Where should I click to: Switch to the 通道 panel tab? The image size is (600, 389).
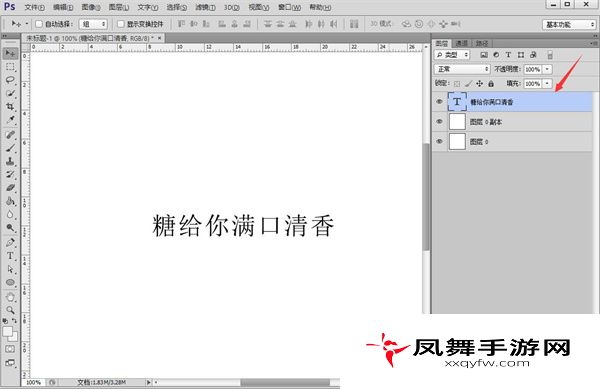tap(461, 43)
